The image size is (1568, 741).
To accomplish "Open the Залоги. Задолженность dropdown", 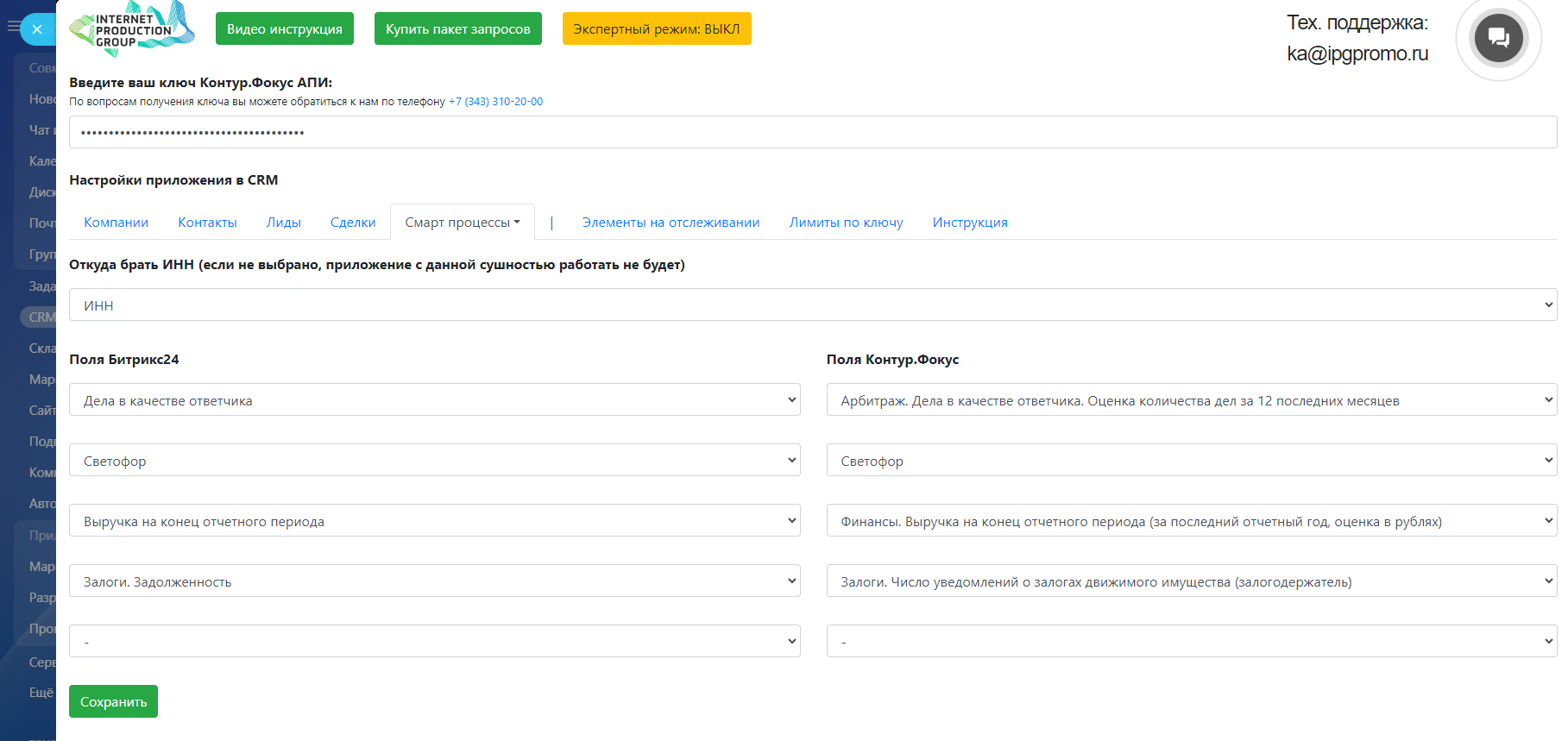I will tap(434, 581).
